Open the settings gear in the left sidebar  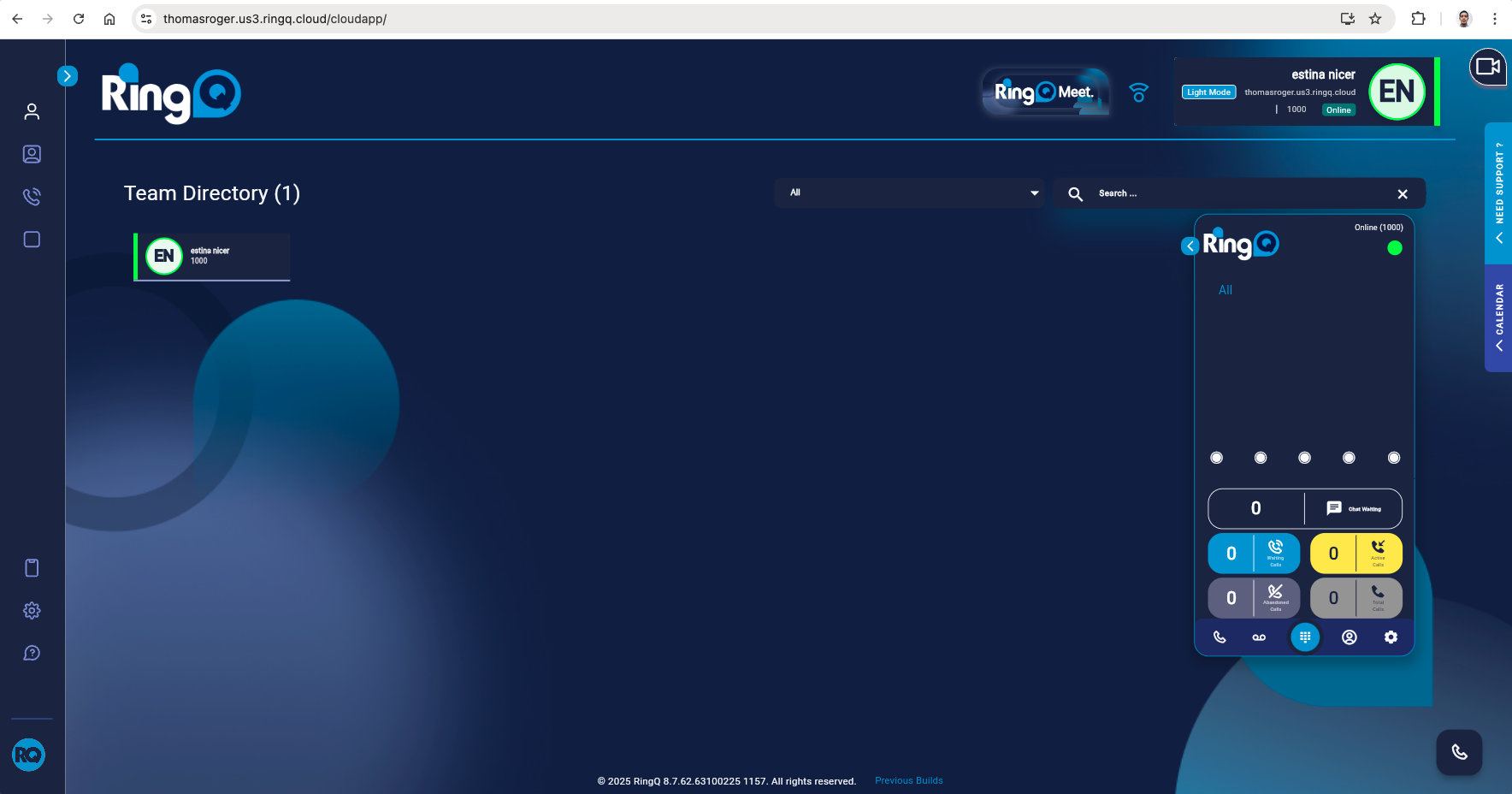[x=32, y=611]
